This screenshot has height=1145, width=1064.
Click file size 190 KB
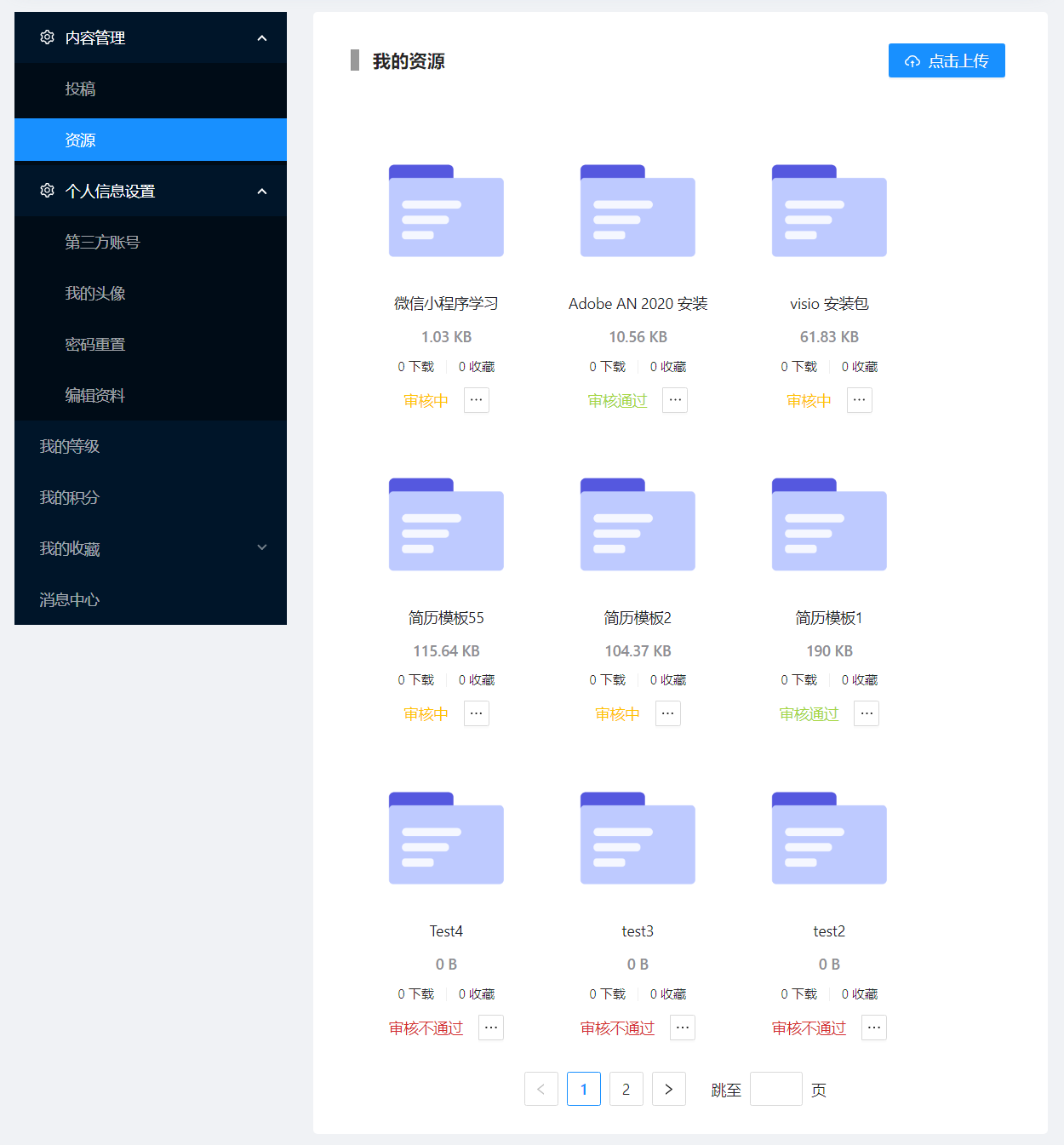829,651
